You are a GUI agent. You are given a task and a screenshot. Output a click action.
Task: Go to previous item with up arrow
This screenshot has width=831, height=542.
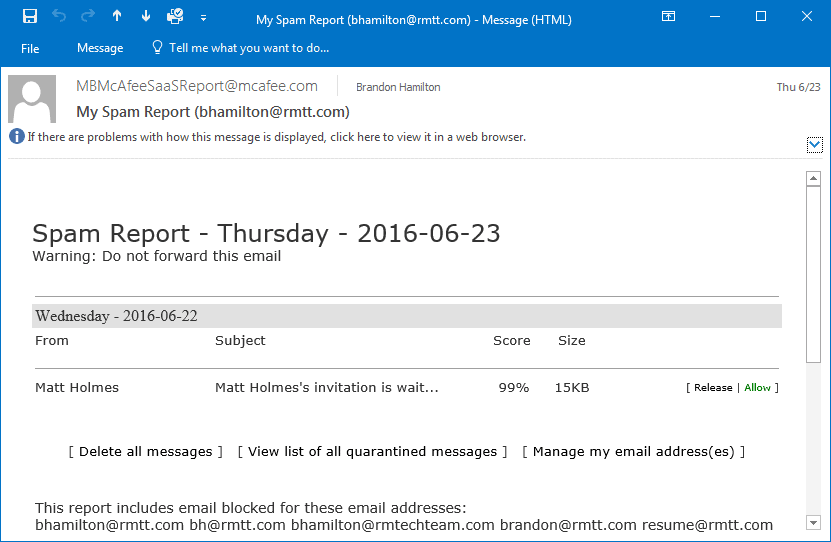click(117, 16)
